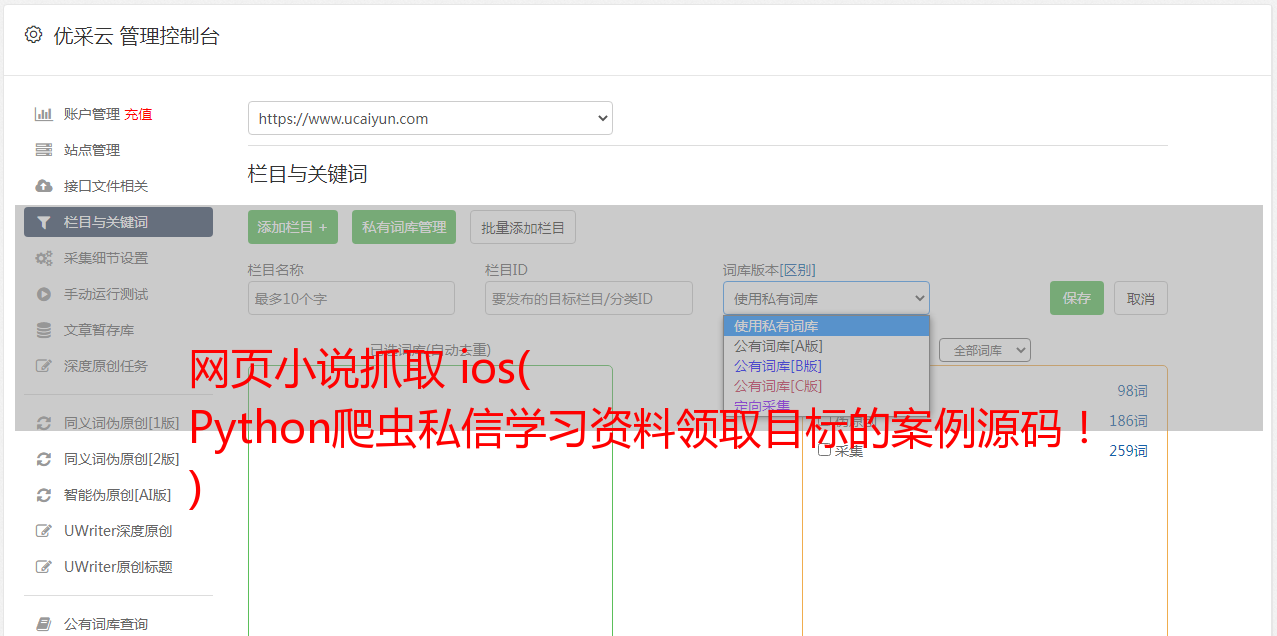Click the 取消 button
Image resolution: width=1277 pixels, height=636 pixels.
coord(1141,298)
